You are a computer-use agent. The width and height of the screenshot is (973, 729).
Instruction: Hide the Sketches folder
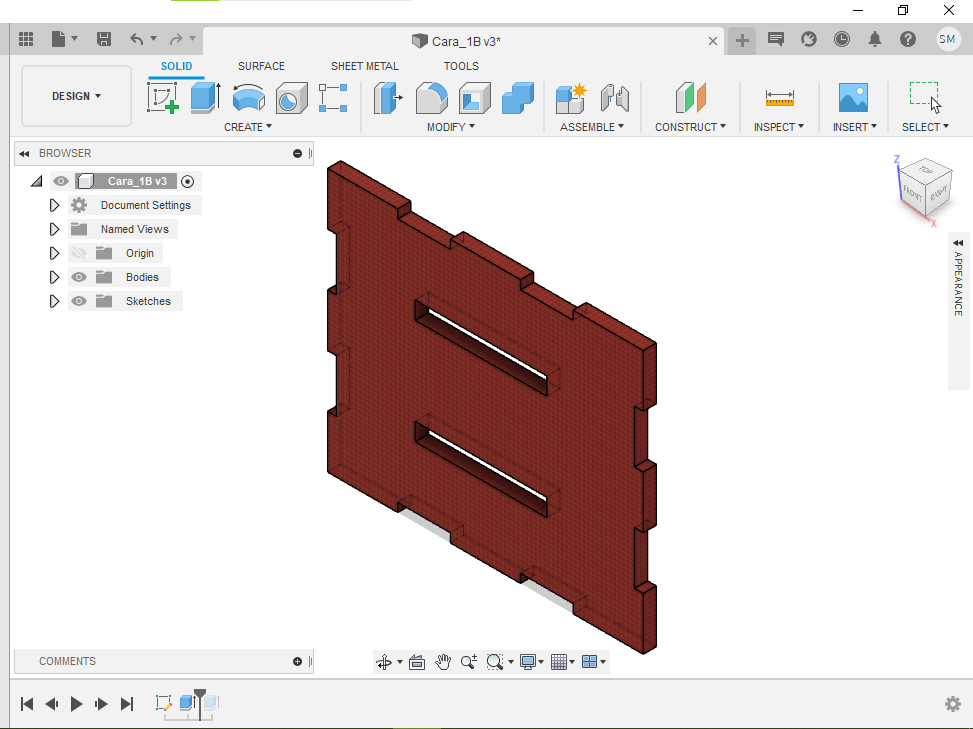pyautogui.click(x=79, y=302)
